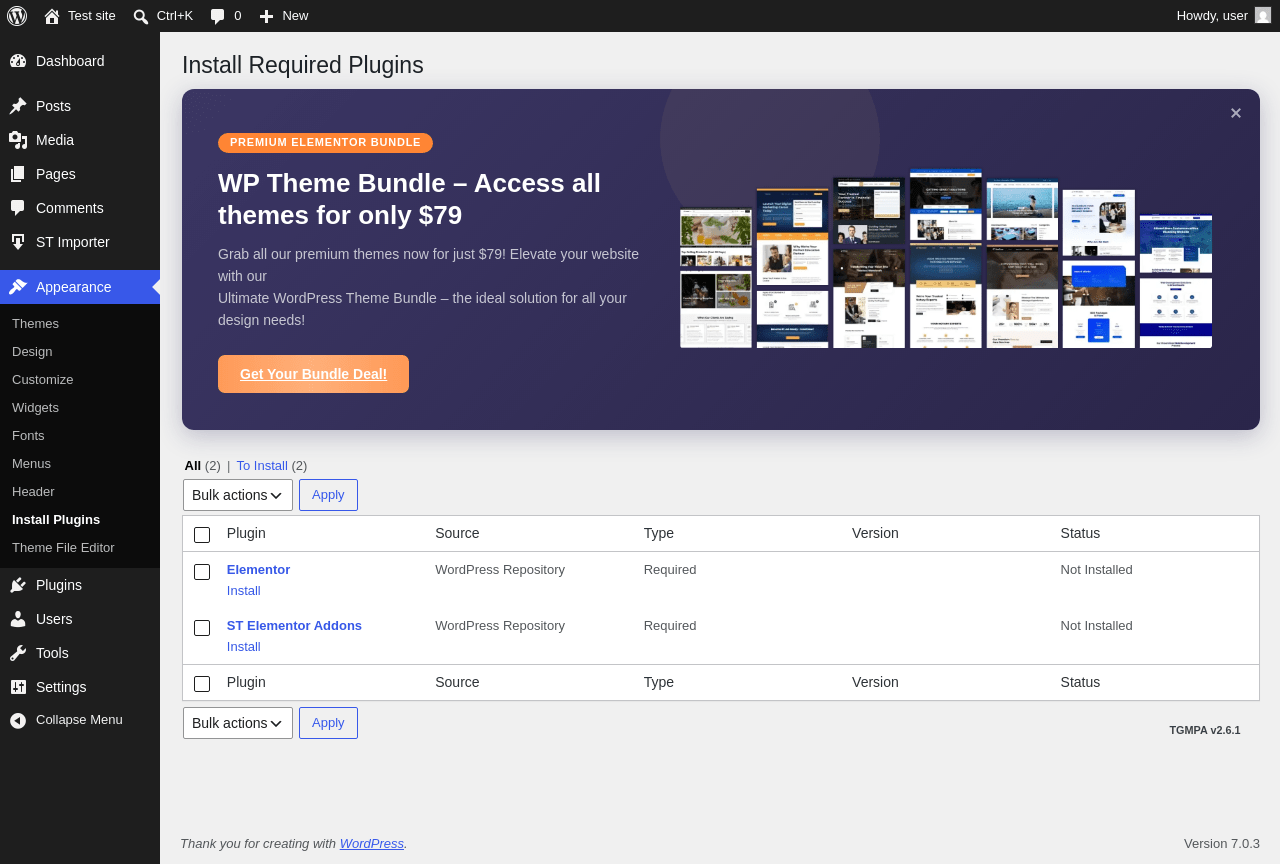Dismiss the WP Theme Bundle banner
Viewport: 1280px width, 864px height.
pos(1236,113)
